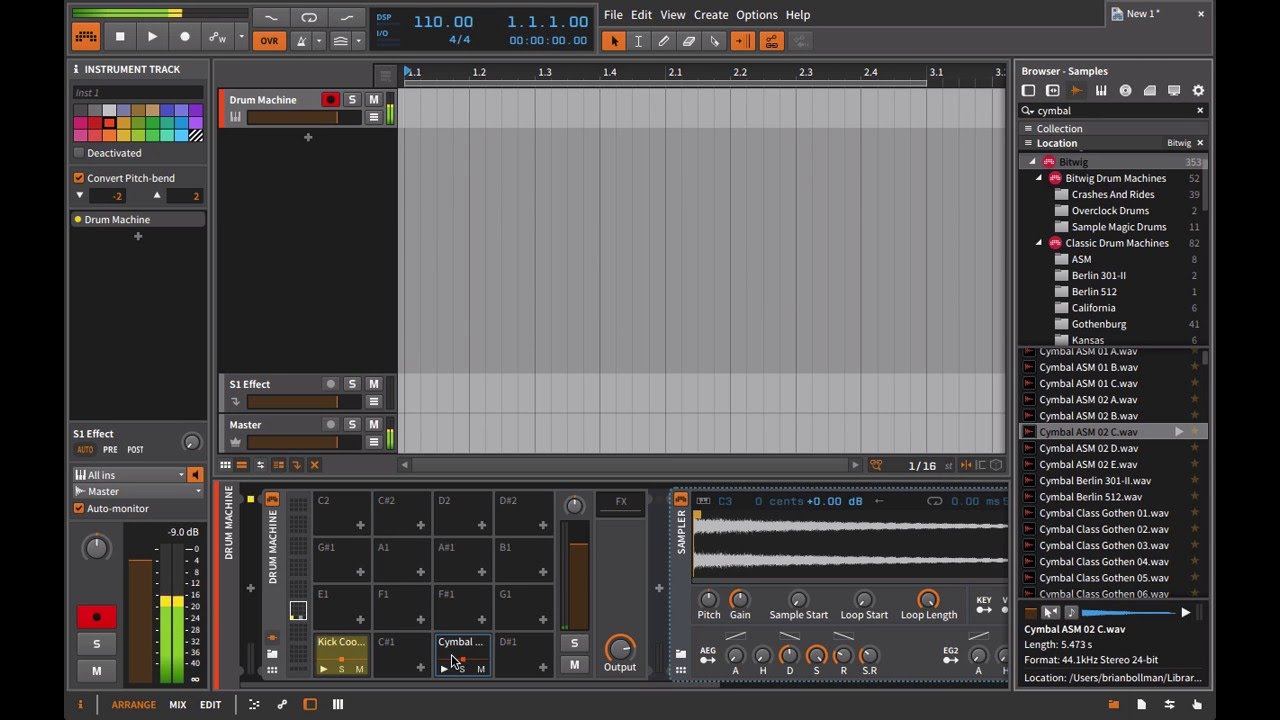Arm record on Drum Machine track
Viewport: 1280px width, 720px height.
(x=330, y=100)
